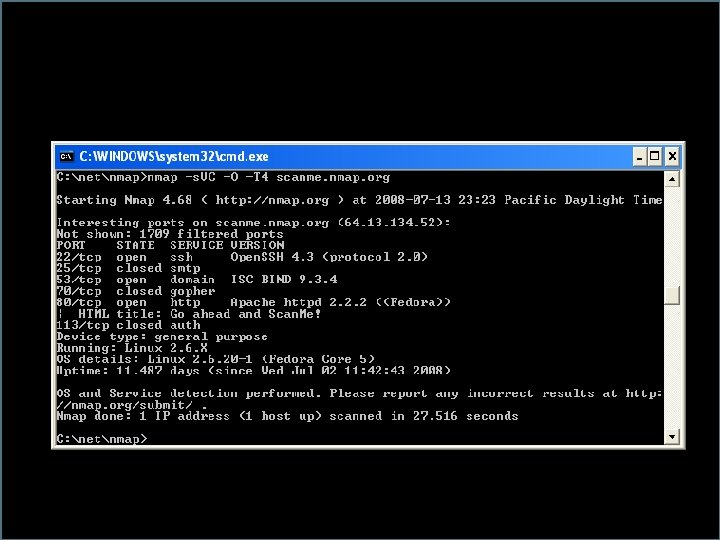
Task: Click the final 'C:\net\nmap>' prompt
Action: (x=102, y=439)
